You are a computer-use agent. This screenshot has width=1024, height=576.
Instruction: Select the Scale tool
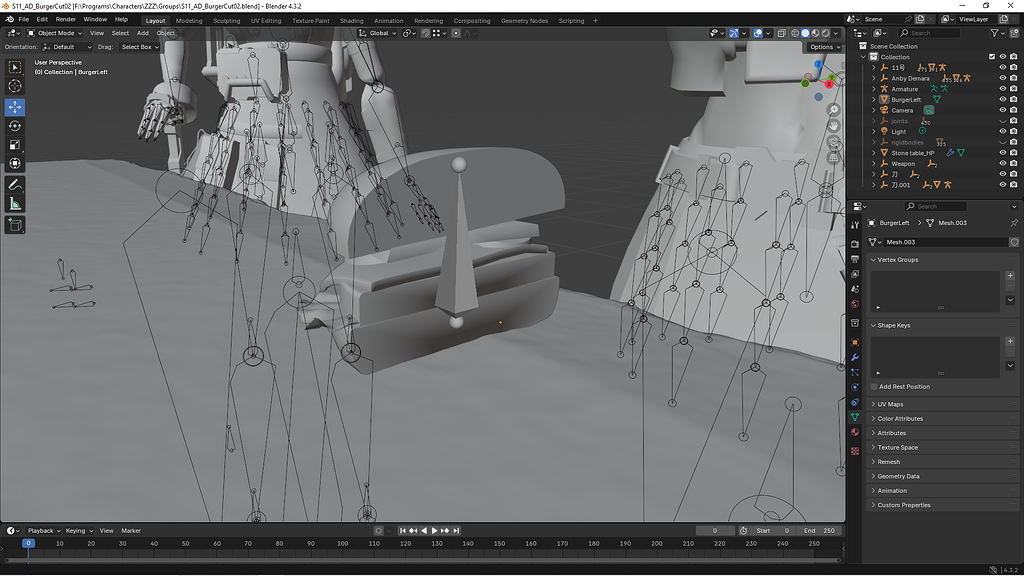[x=15, y=144]
